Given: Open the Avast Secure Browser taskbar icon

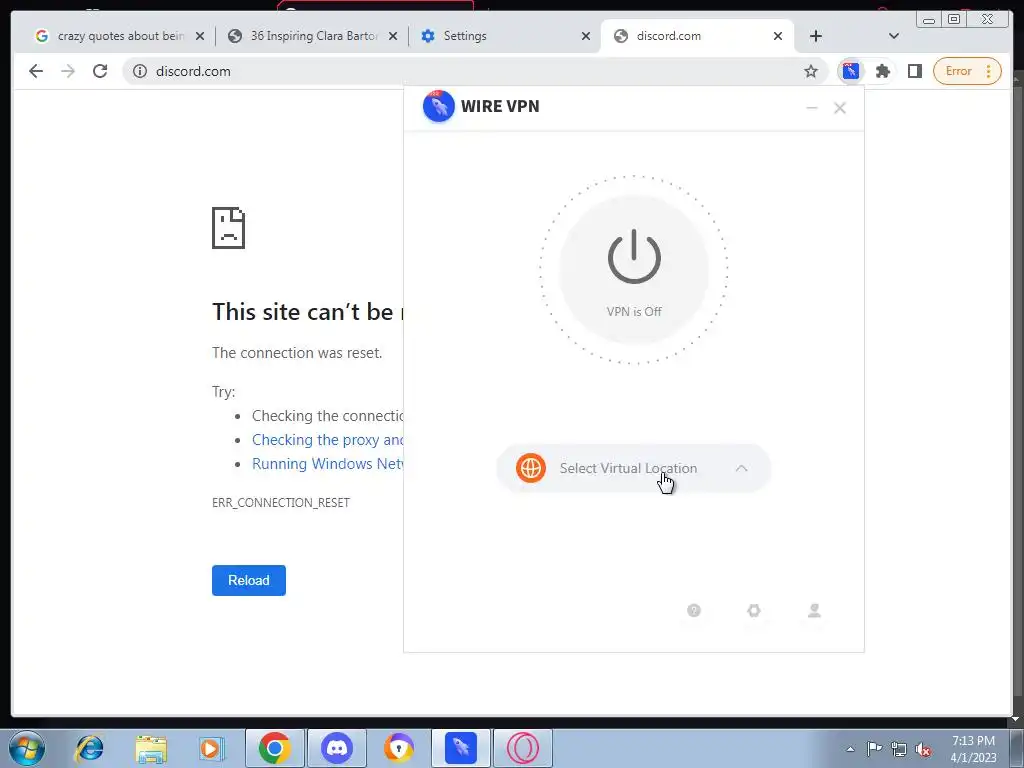Looking at the screenshot, I should pos(398,748).
